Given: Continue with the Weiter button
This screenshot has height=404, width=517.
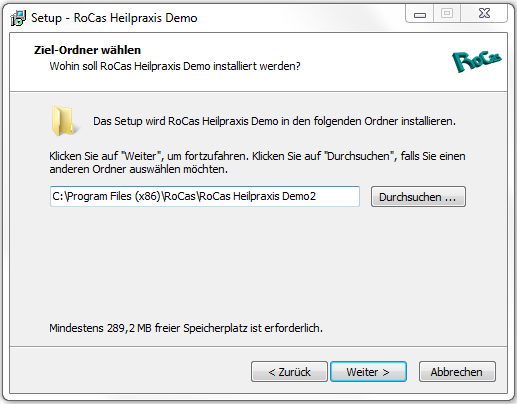Looking at the screenshot, I should coord(368,372).
